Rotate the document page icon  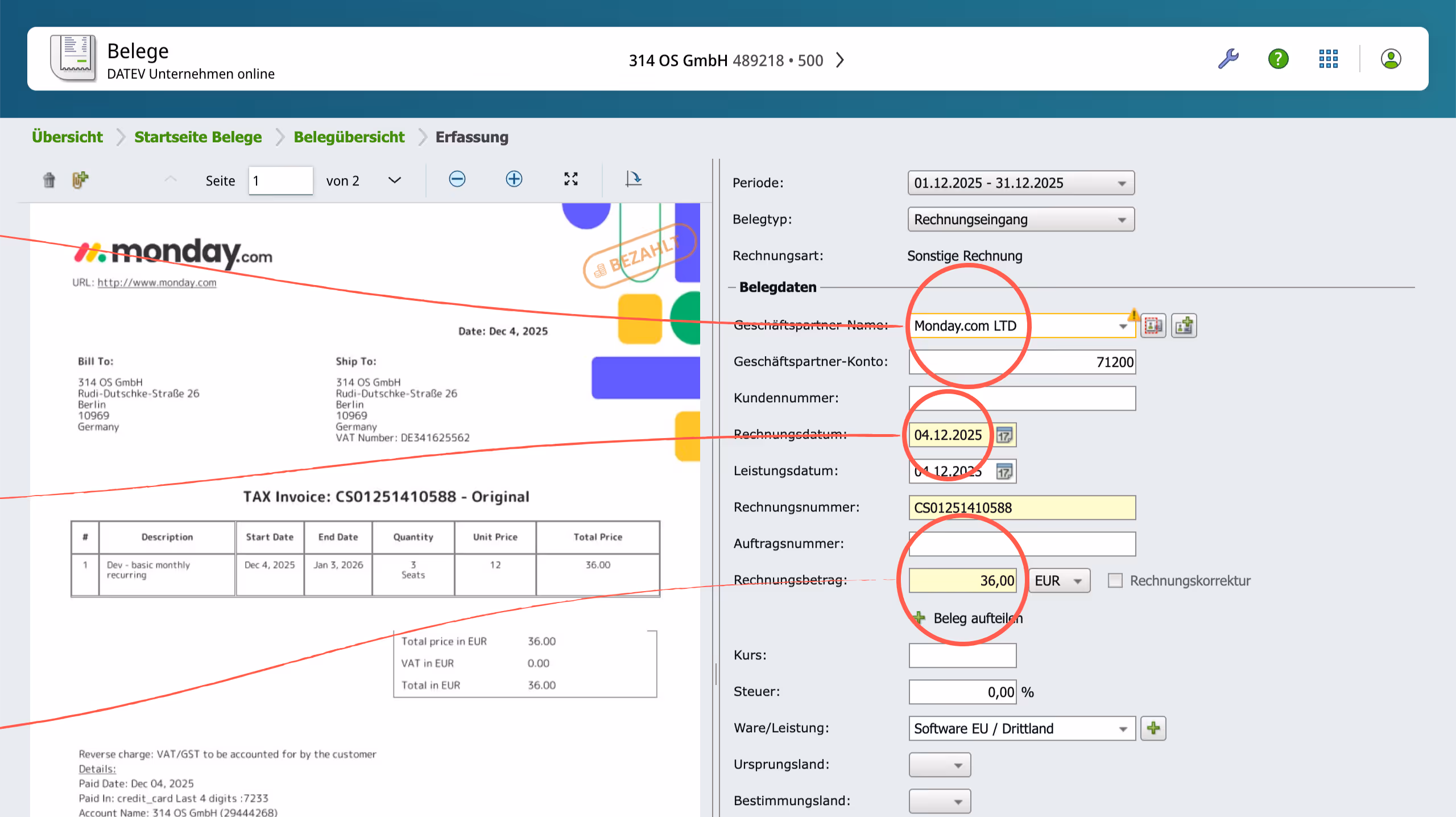(x=633, y=179)
